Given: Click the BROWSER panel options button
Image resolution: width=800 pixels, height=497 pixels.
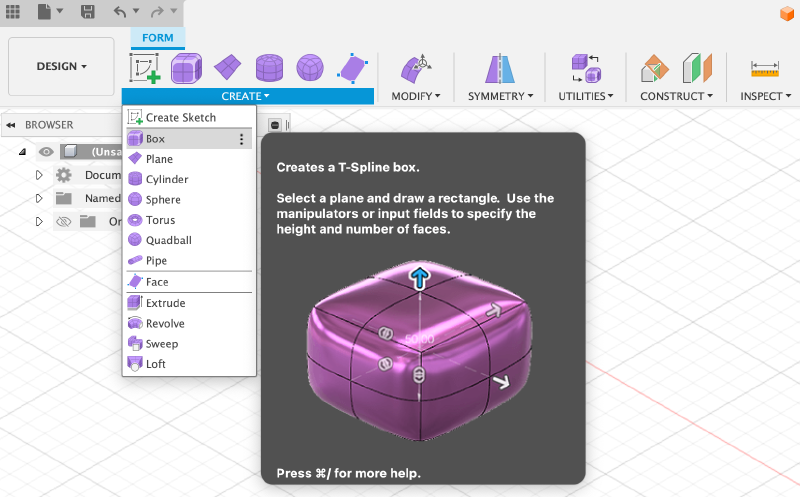Looking at the screenshot, I should [275, 125].
